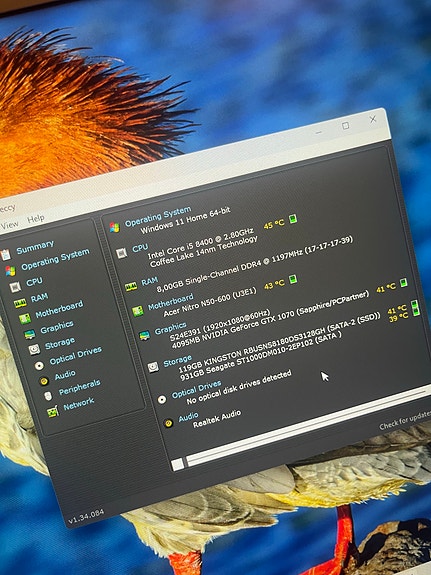Click the Graphics monitor icon in sidebar
Viewport: 431px width, 575px height.
pos(30,334)
